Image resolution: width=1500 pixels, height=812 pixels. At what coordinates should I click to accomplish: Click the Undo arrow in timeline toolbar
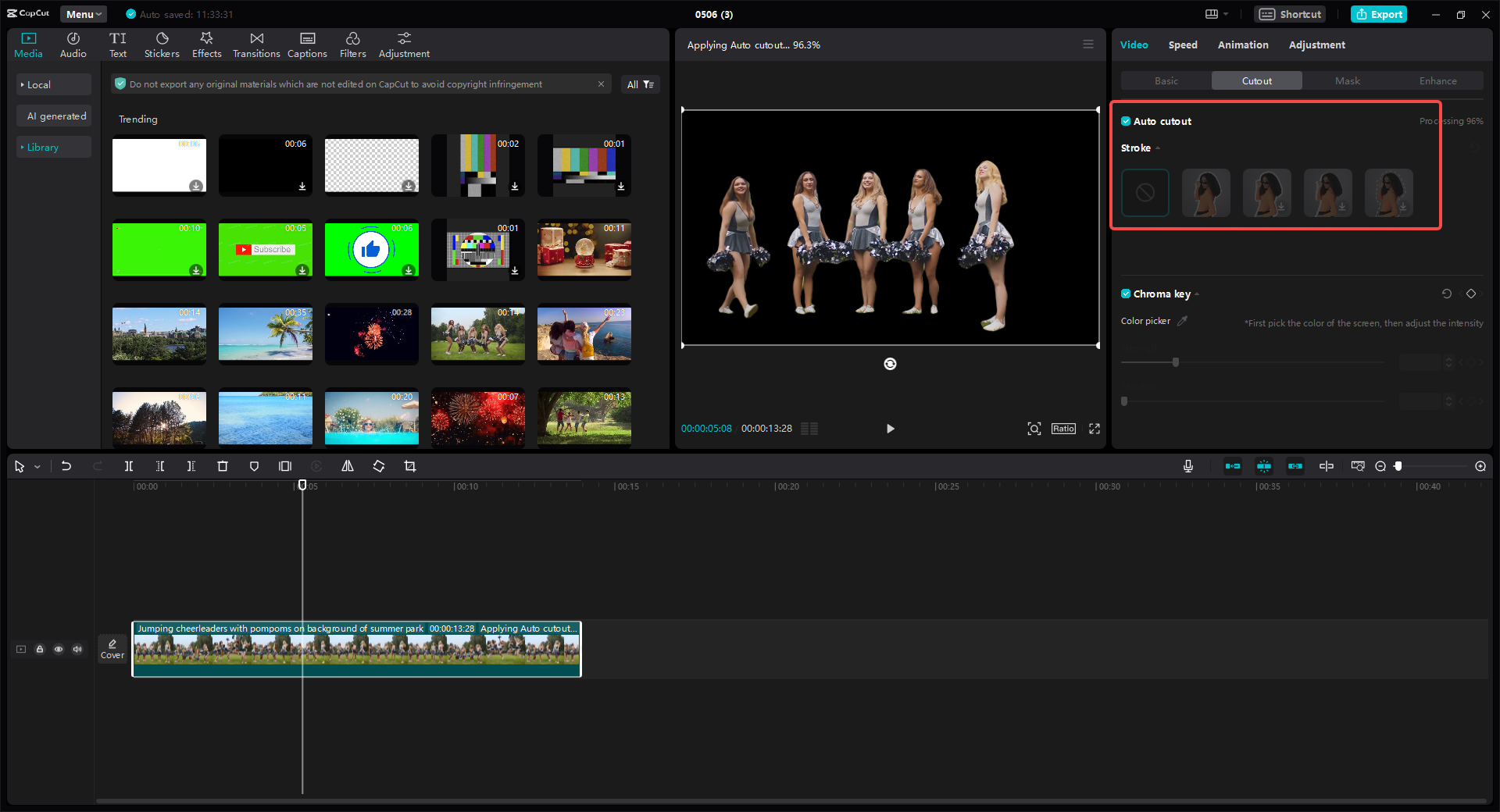click(66, 466)
